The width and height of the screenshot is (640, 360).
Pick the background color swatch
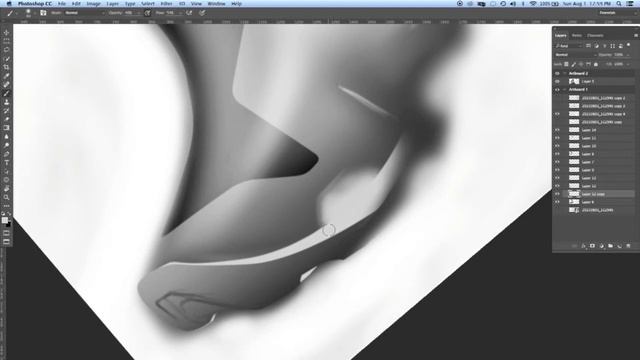9,224
